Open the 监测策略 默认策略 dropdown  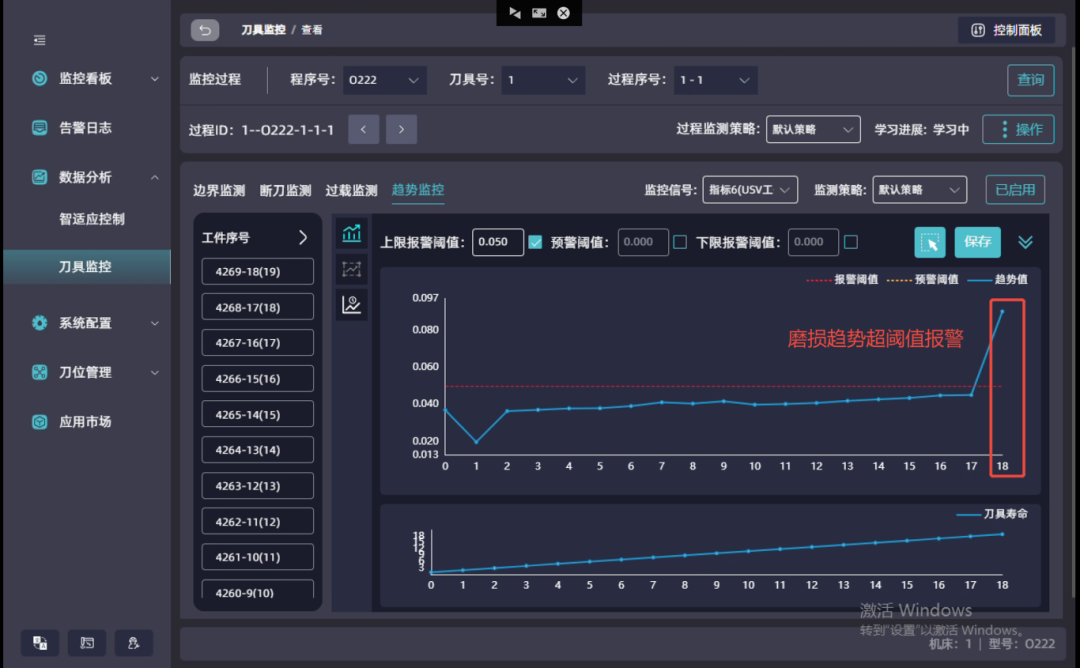click(920, 190)
